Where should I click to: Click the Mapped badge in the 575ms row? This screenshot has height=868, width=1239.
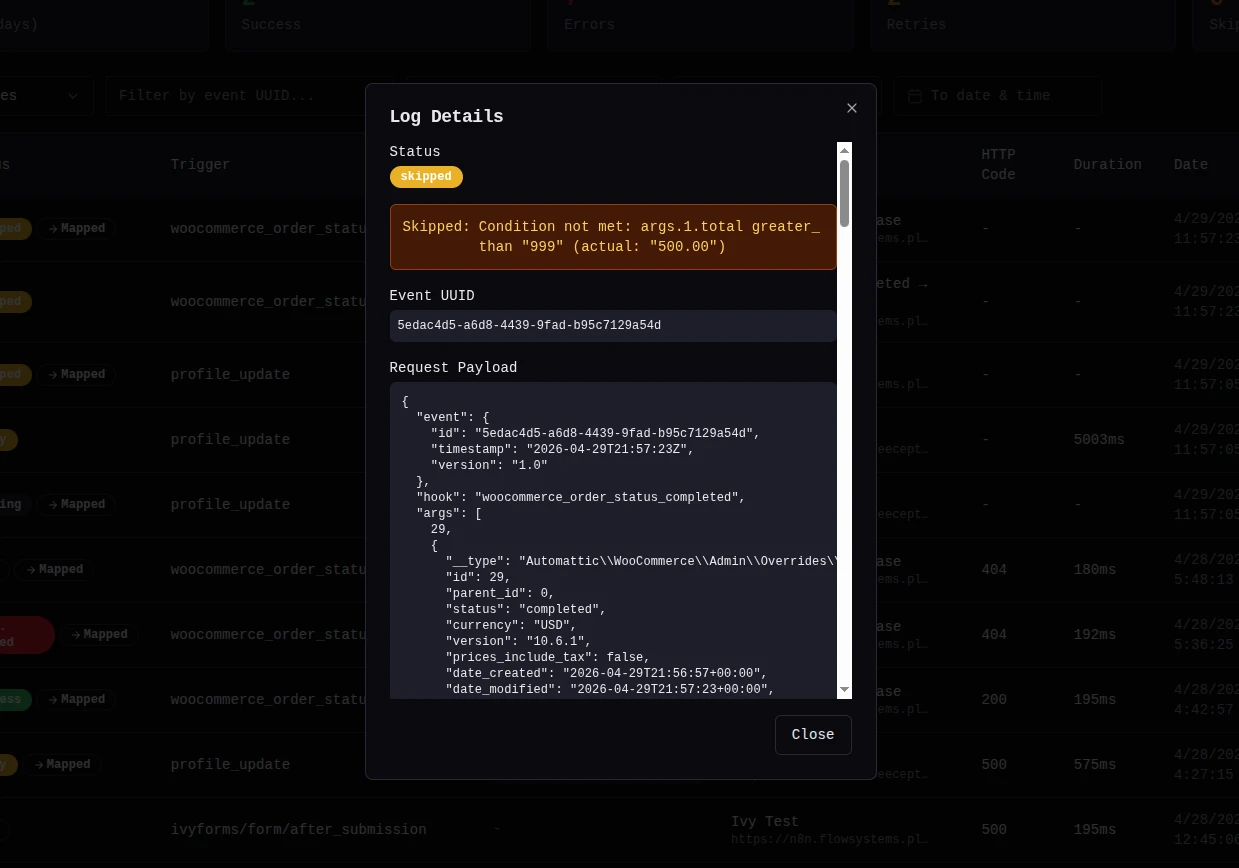[61, 764]
